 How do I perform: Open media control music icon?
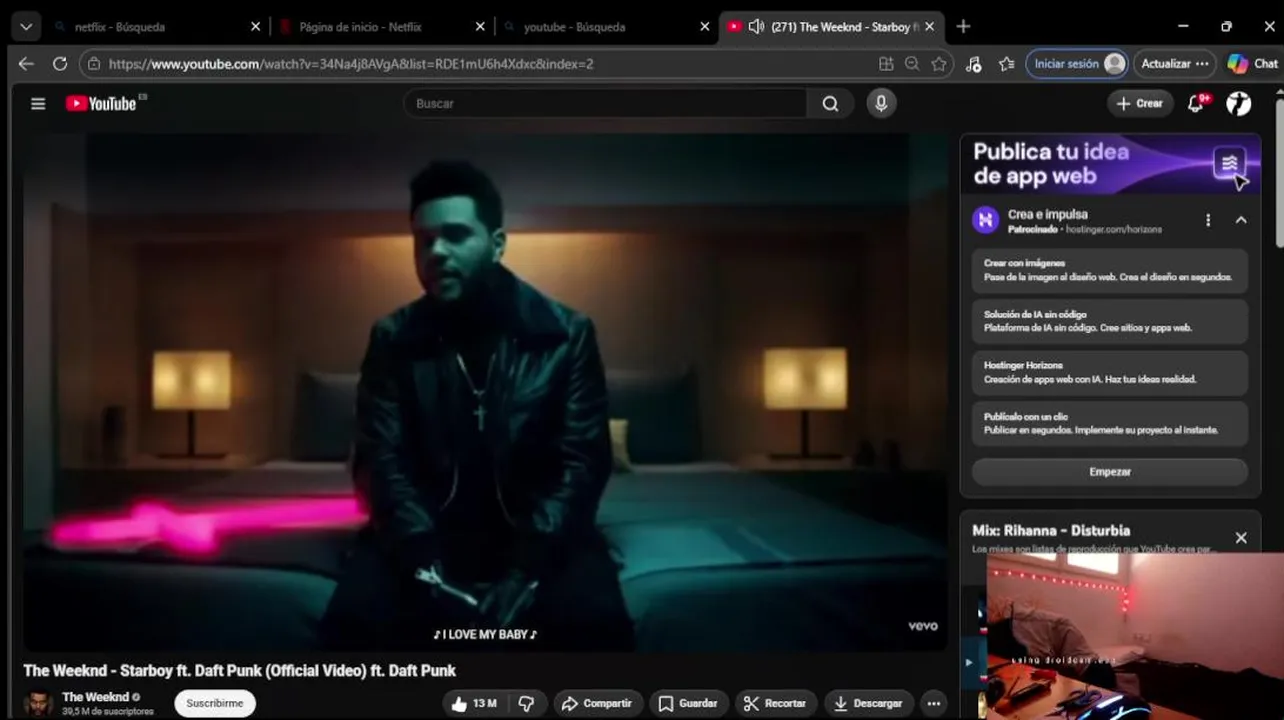coord(974,63)
